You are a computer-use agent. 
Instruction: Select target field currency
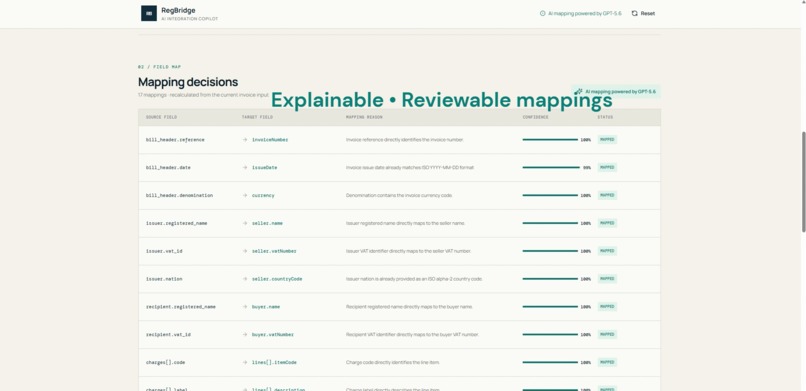click(263, 195)
